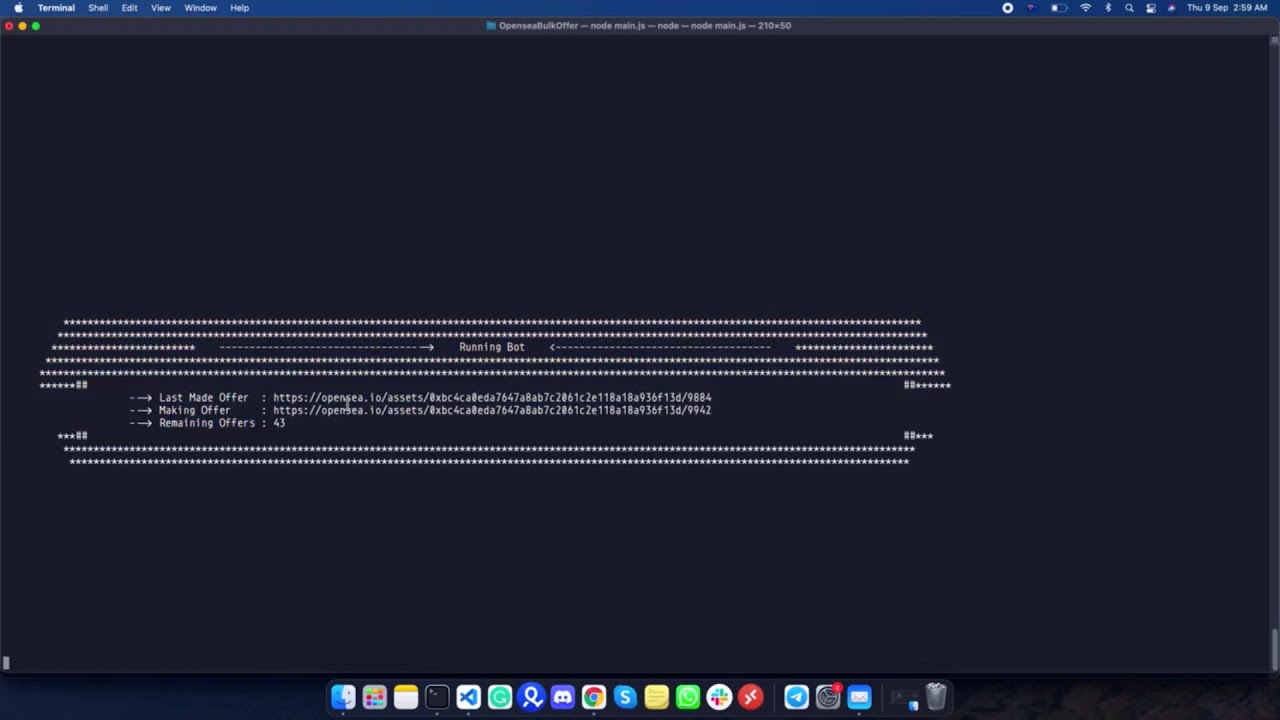This screenshot has width=1280, height=720.
Task: Show battery status in the menu bar
Action: 1058,8
